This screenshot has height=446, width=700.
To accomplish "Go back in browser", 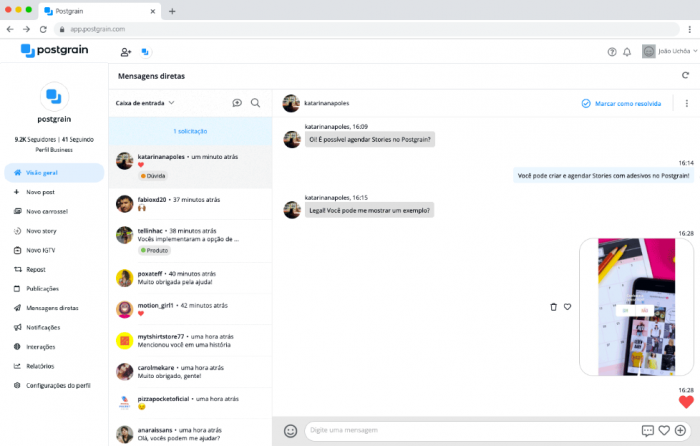I will pos(10,29).
